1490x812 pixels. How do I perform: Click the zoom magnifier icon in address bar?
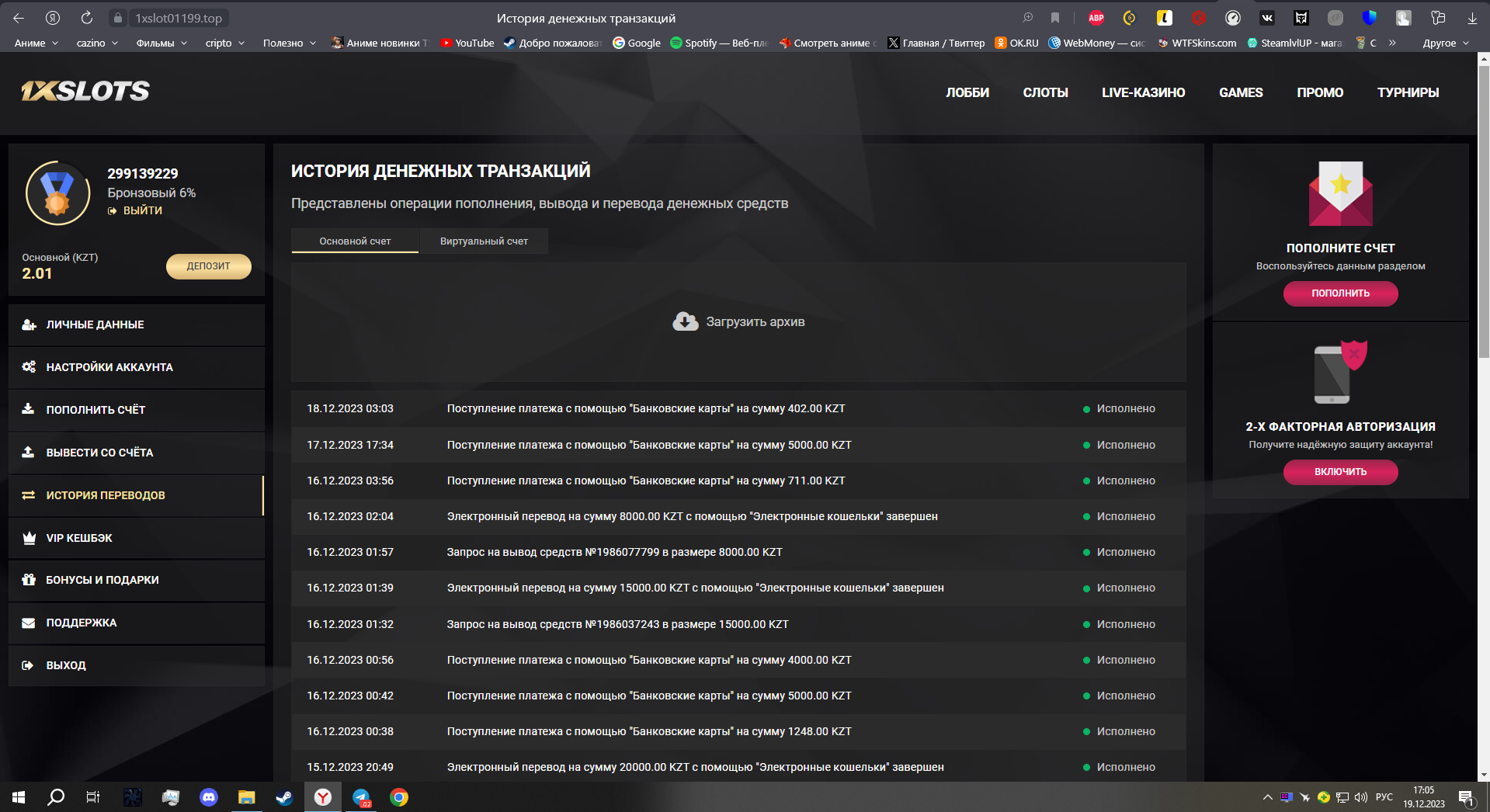click(1028, 18)
